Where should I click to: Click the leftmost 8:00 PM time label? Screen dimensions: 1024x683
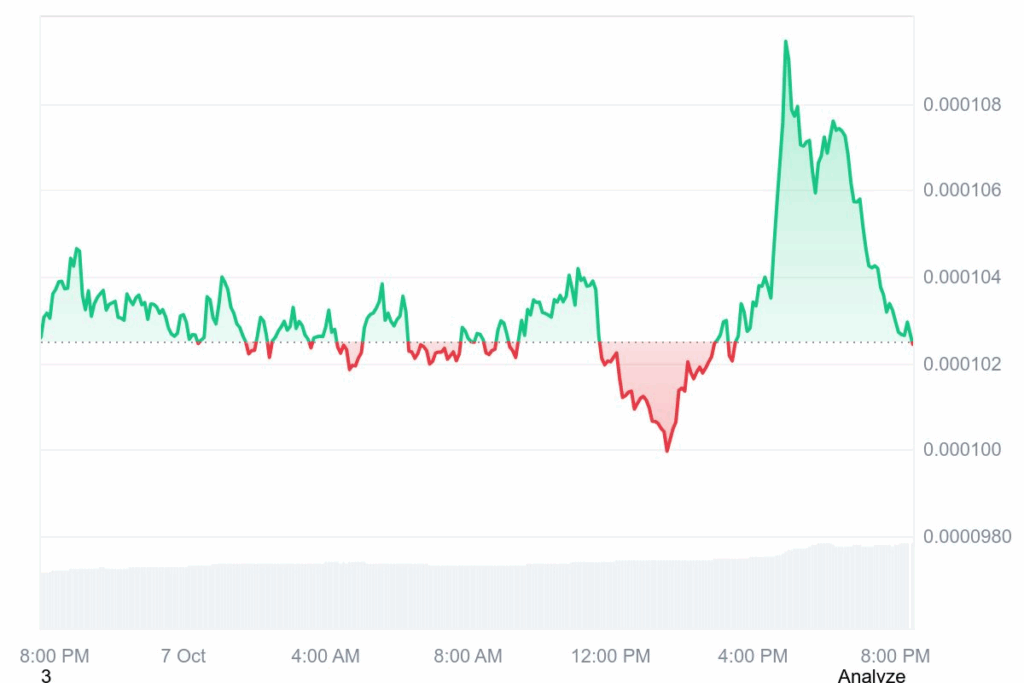click(x=55, y=656)
